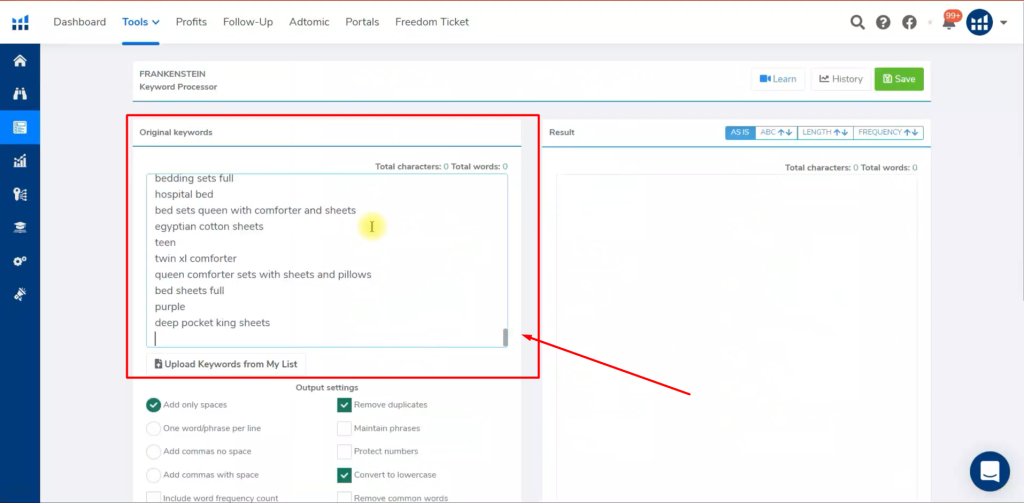Click the account avatar icon
The width and height of the screenshot is (1024, 503).
click(980, 22)
